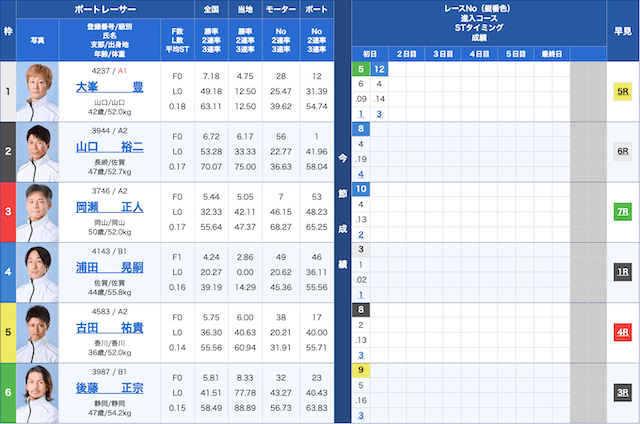640x424 pixels.
Task: Click green race number 5 cell
Action: click(x=361, y=69)
